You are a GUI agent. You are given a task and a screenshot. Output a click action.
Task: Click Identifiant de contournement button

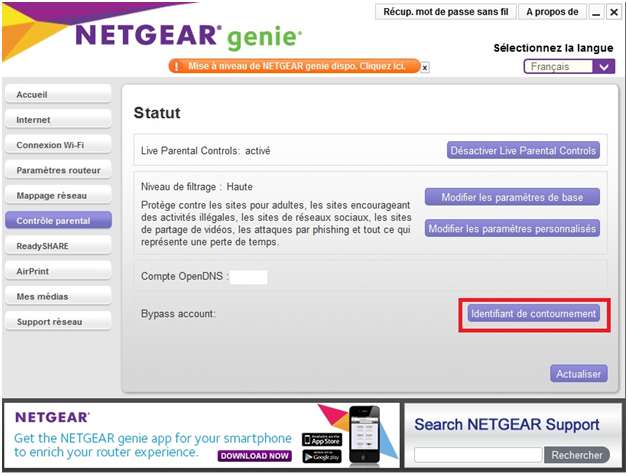[533, 314]
